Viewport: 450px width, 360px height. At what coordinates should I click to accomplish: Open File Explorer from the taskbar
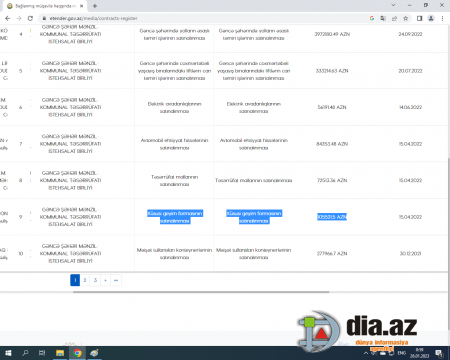pyautogui.click(x=60, y=353)
